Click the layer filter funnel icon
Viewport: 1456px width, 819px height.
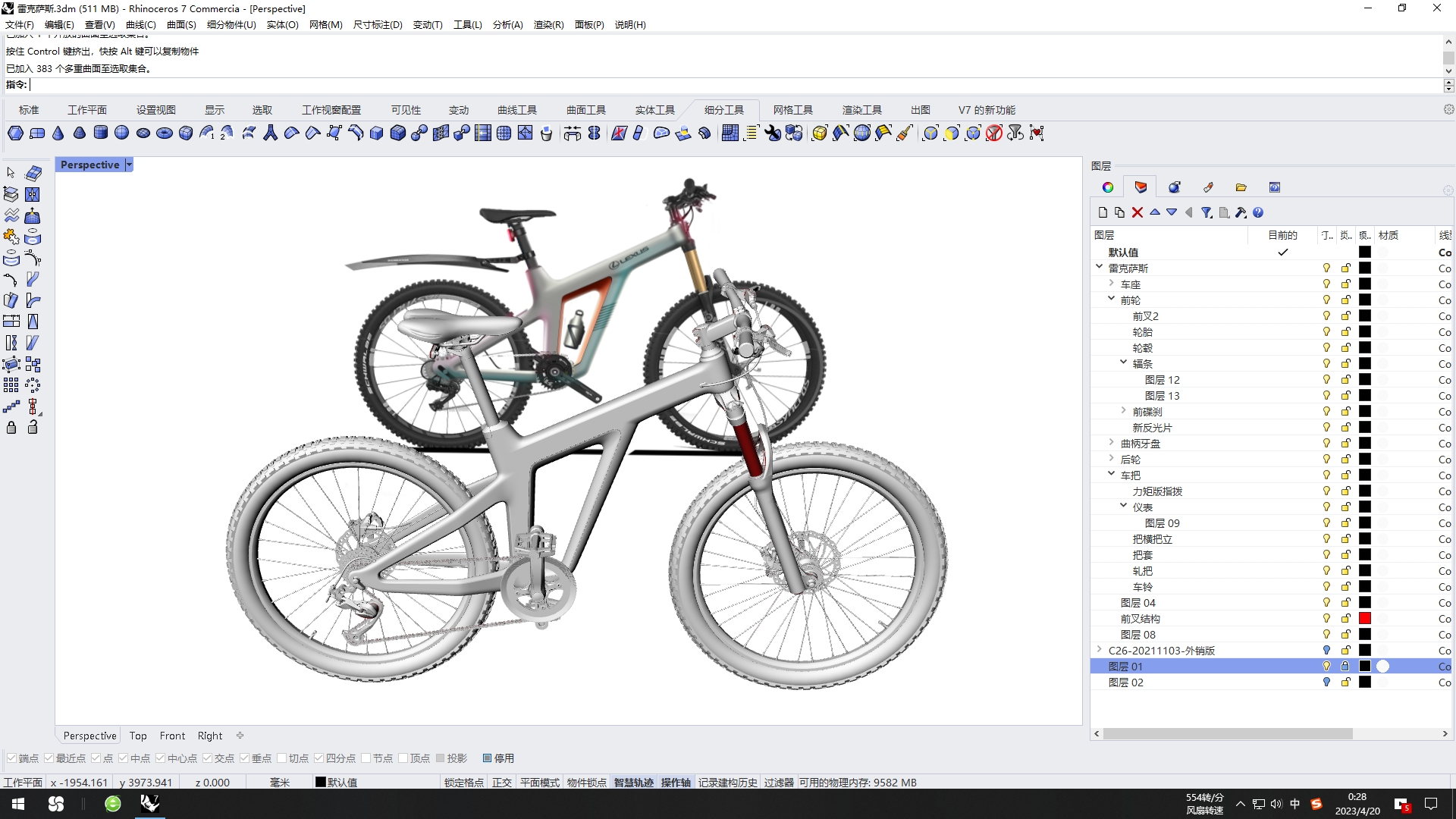click(x=1207, y=212)
